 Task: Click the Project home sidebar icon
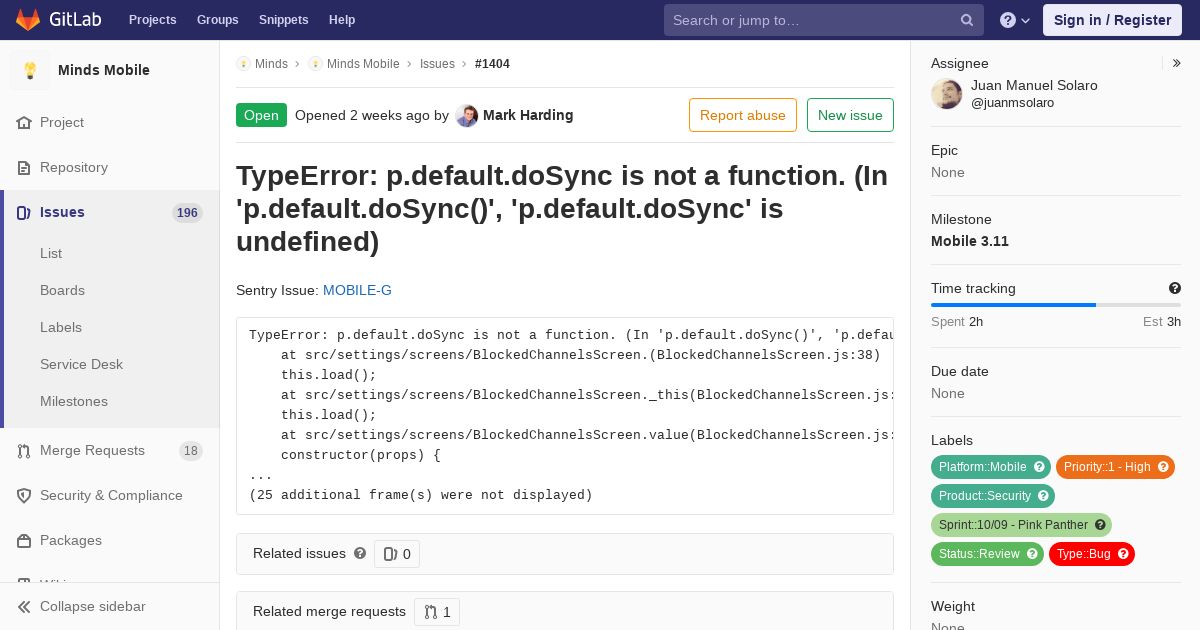24,123
